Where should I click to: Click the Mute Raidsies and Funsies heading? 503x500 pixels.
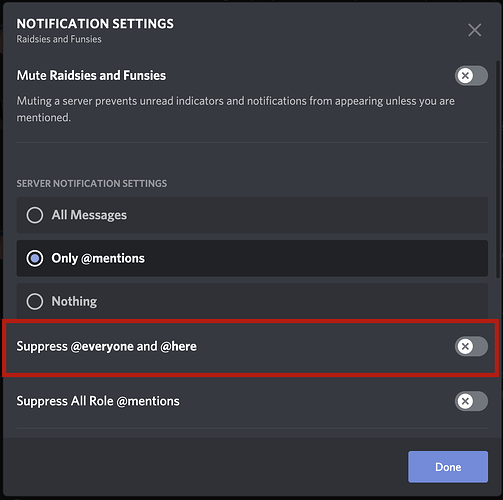[x=91, y=75]
